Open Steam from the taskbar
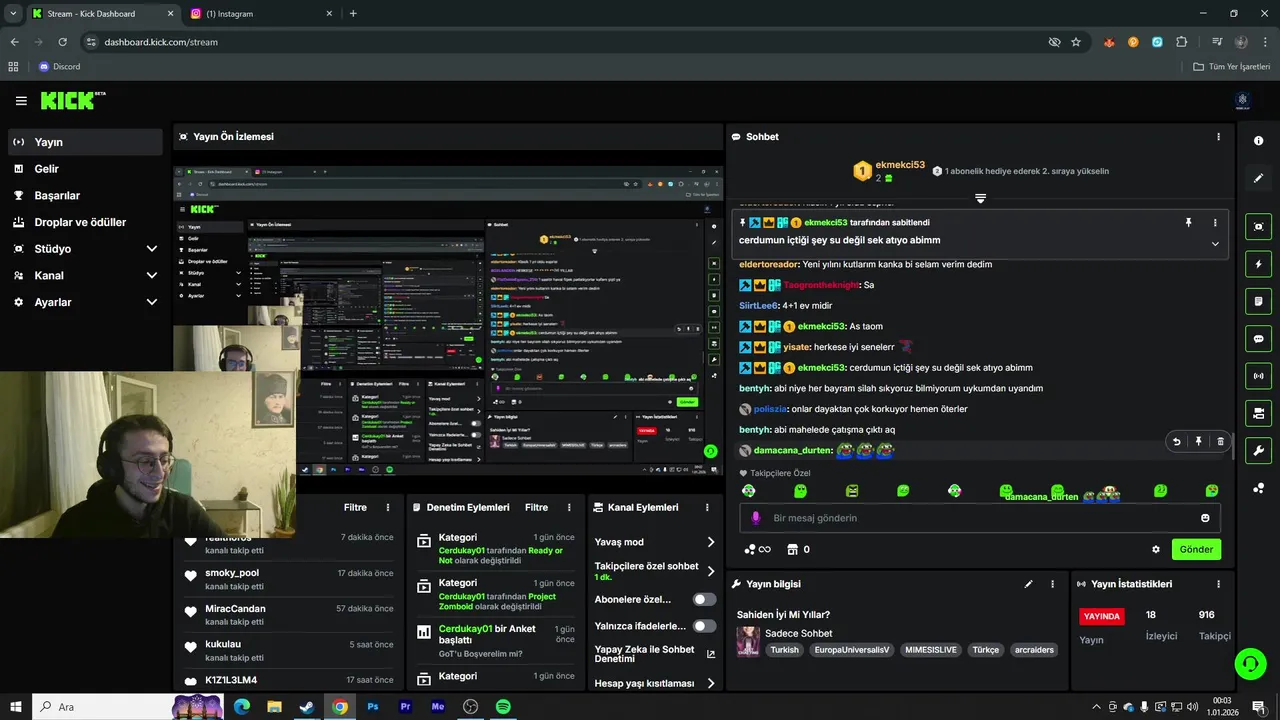 [307, 707]
